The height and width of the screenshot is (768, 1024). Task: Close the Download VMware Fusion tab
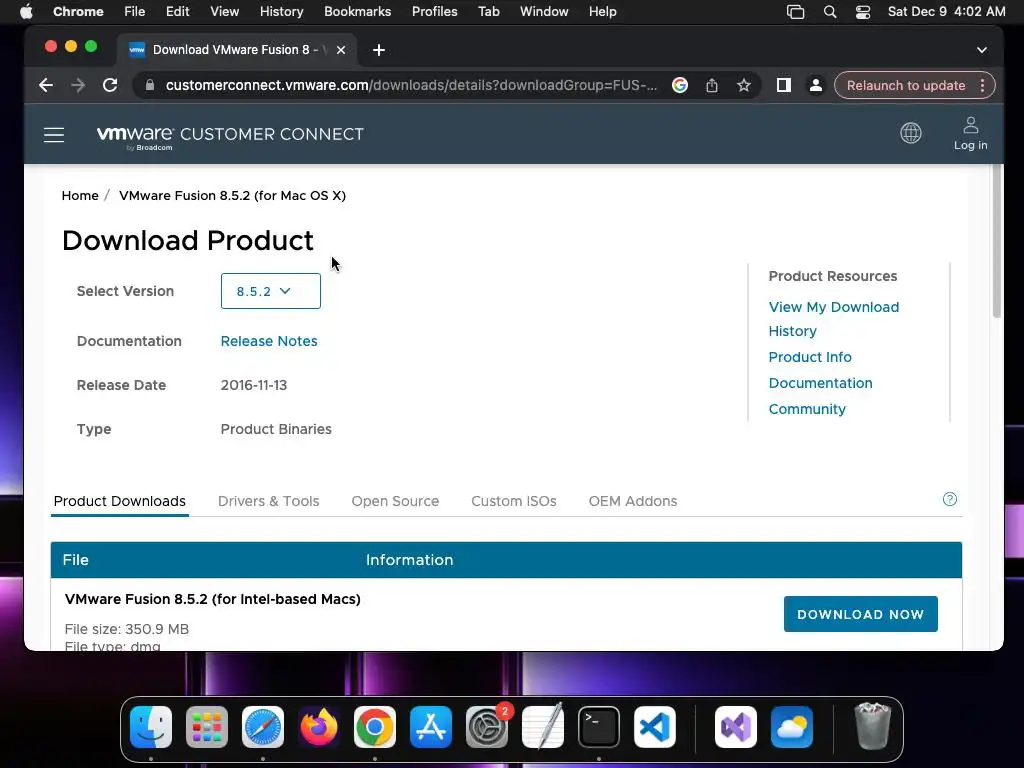(x=341, y=50)
